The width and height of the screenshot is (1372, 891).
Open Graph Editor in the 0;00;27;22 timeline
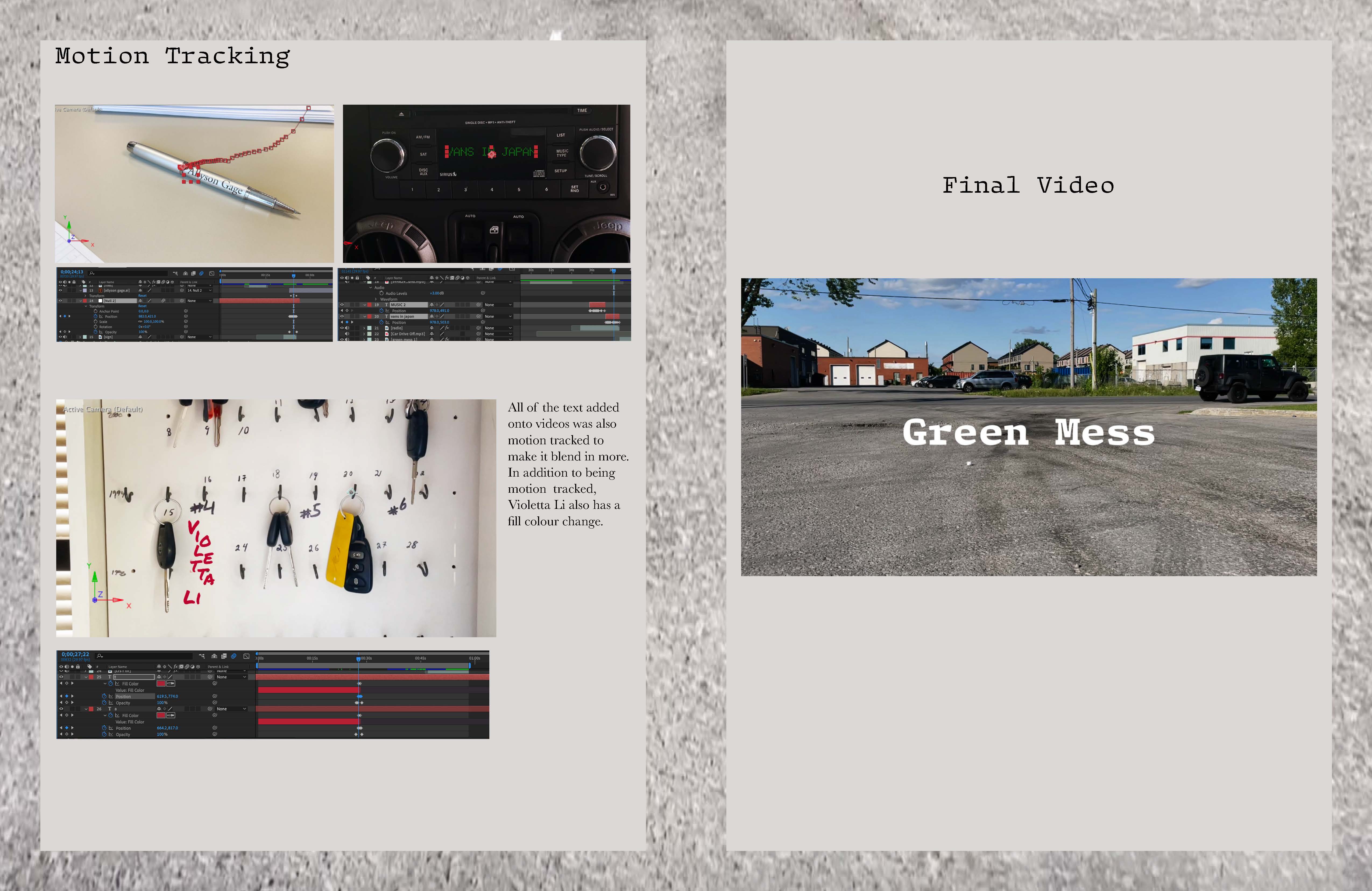click(246, 656)
